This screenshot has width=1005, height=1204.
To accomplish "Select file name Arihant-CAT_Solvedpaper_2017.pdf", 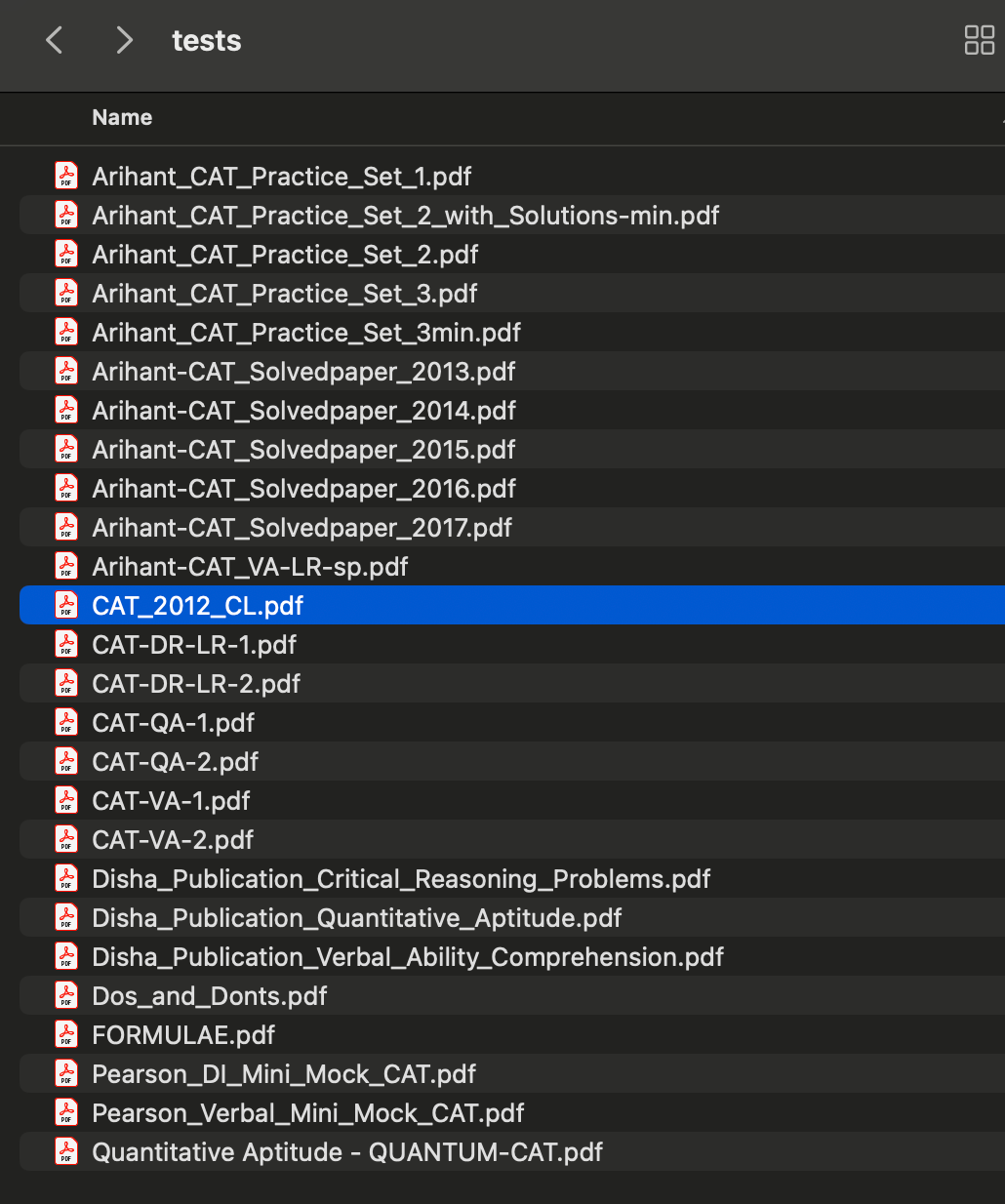I will 301,528.
